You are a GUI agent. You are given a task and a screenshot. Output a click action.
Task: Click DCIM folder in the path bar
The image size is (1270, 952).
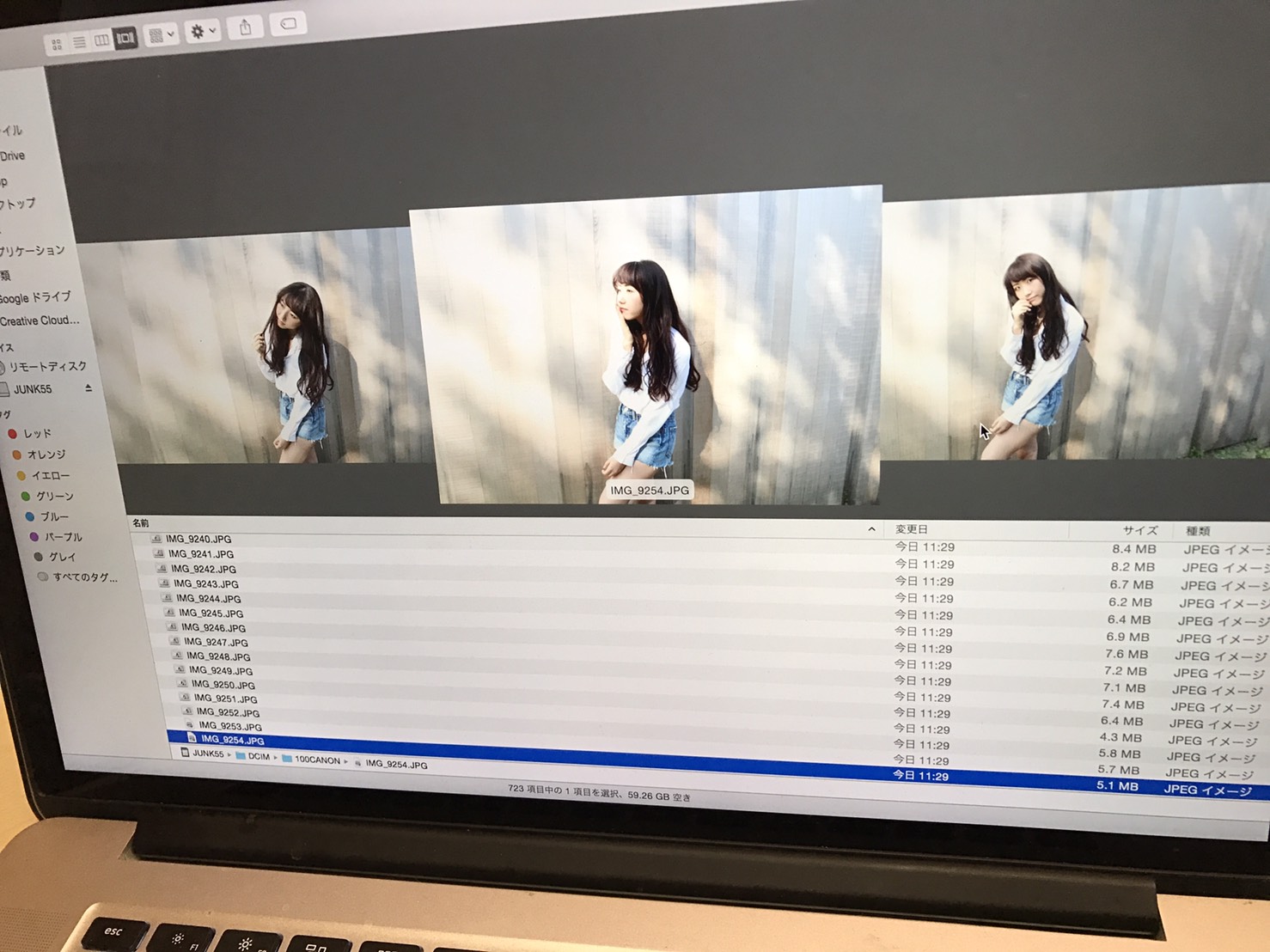[252, 757]
